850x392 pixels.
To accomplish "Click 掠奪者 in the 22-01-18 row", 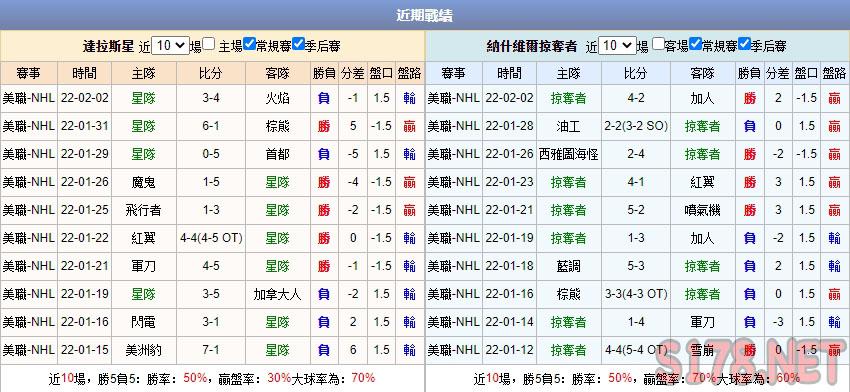I will 703,266.
